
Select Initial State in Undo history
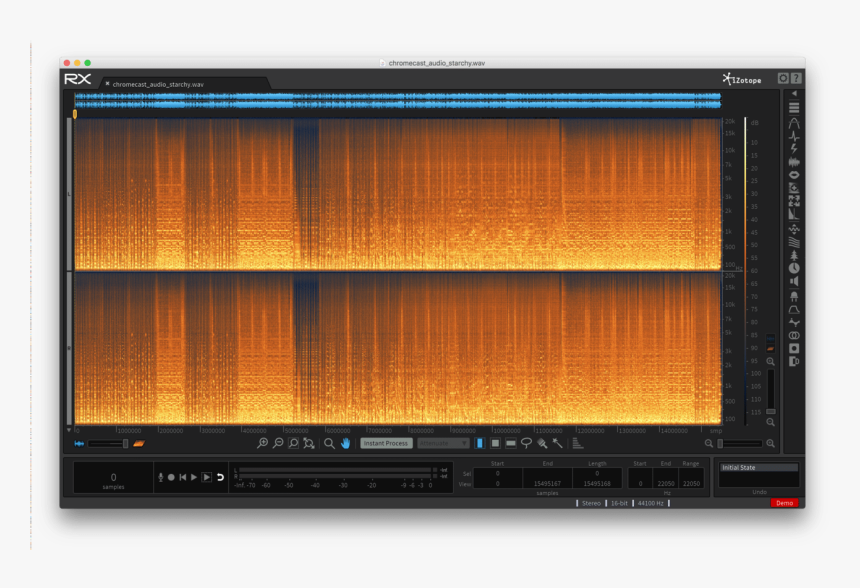759,467
